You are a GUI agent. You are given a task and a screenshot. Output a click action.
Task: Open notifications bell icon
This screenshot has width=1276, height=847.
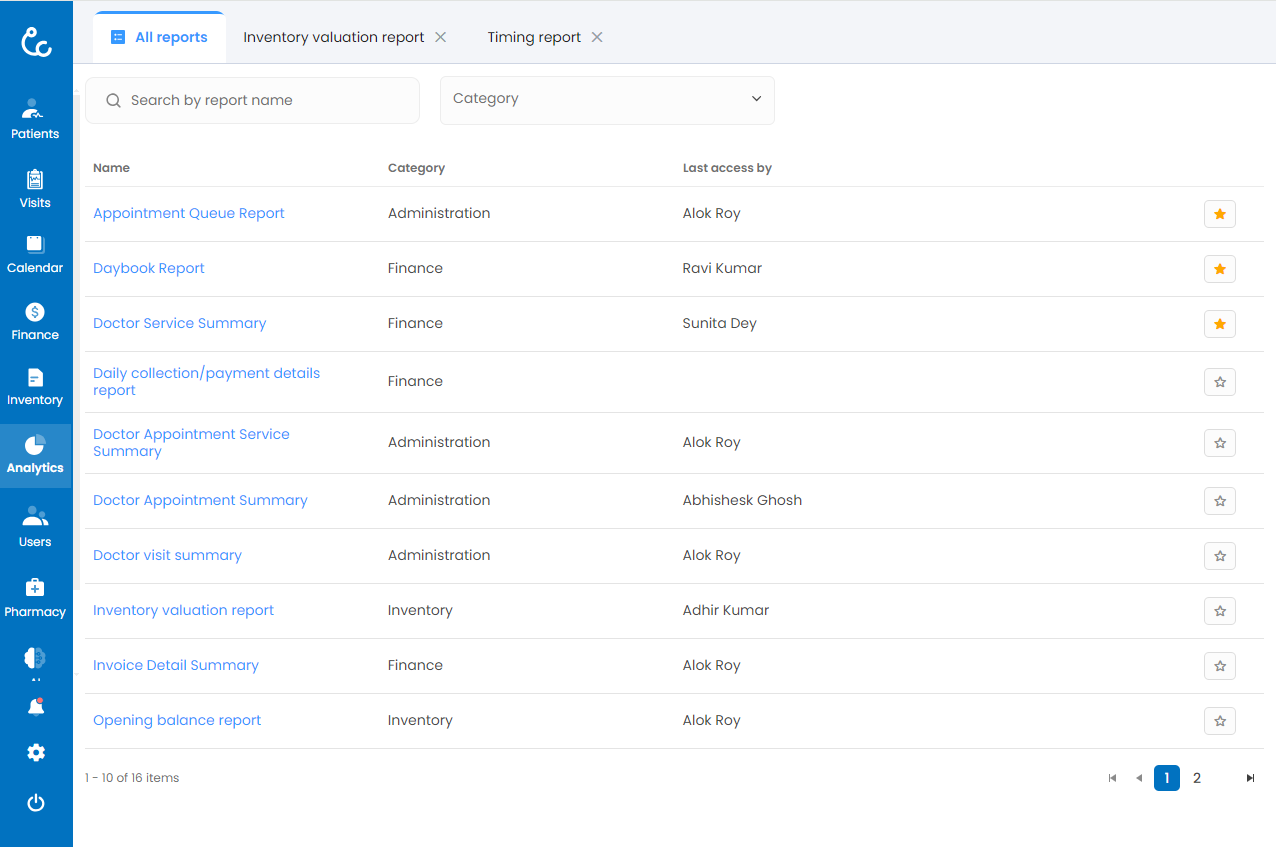(x=36, y=707)
